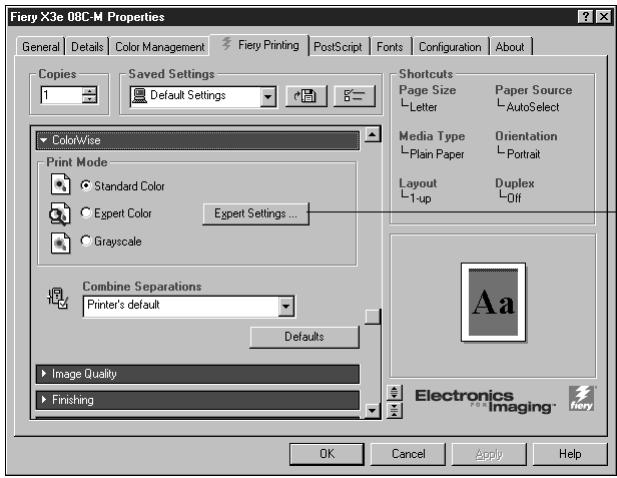Click the context help question mark button
This screenshot has width=617, height=478.
click(x=585, y=17)
